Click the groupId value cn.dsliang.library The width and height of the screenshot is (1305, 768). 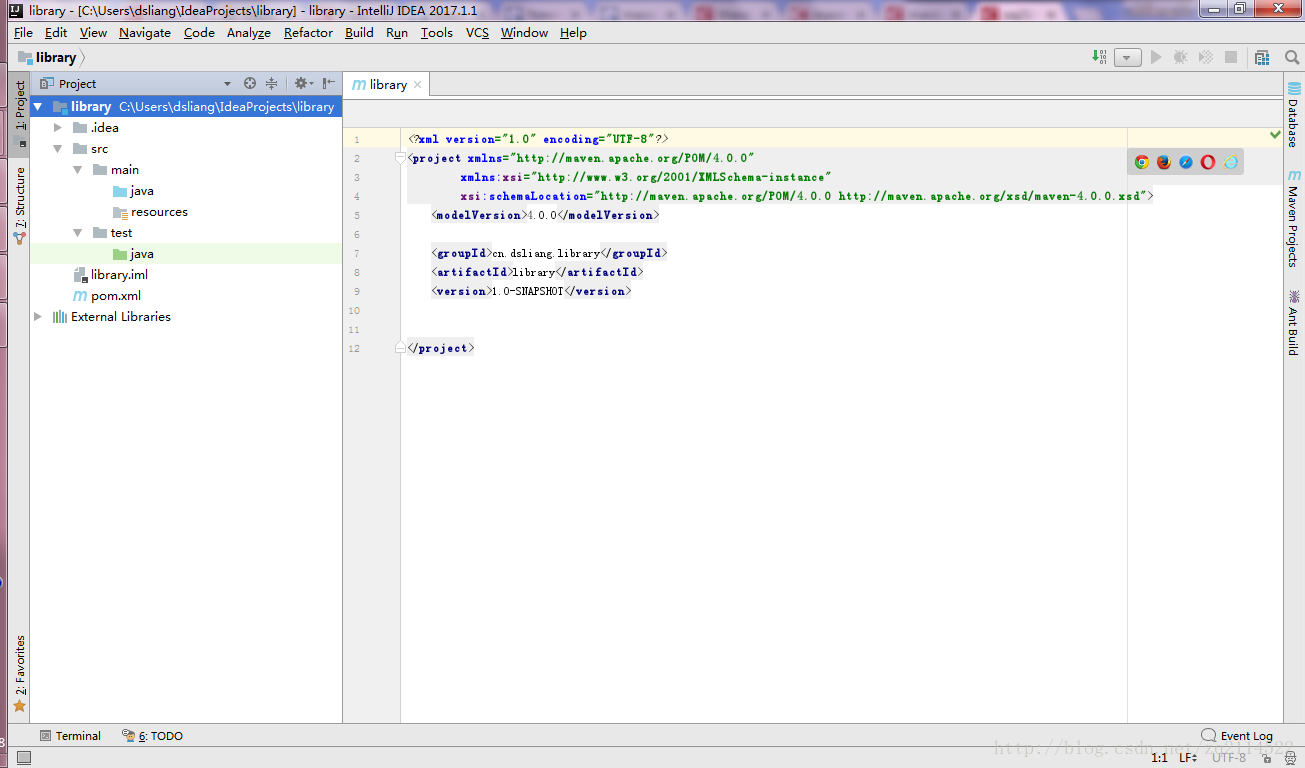tap(546, 254)
